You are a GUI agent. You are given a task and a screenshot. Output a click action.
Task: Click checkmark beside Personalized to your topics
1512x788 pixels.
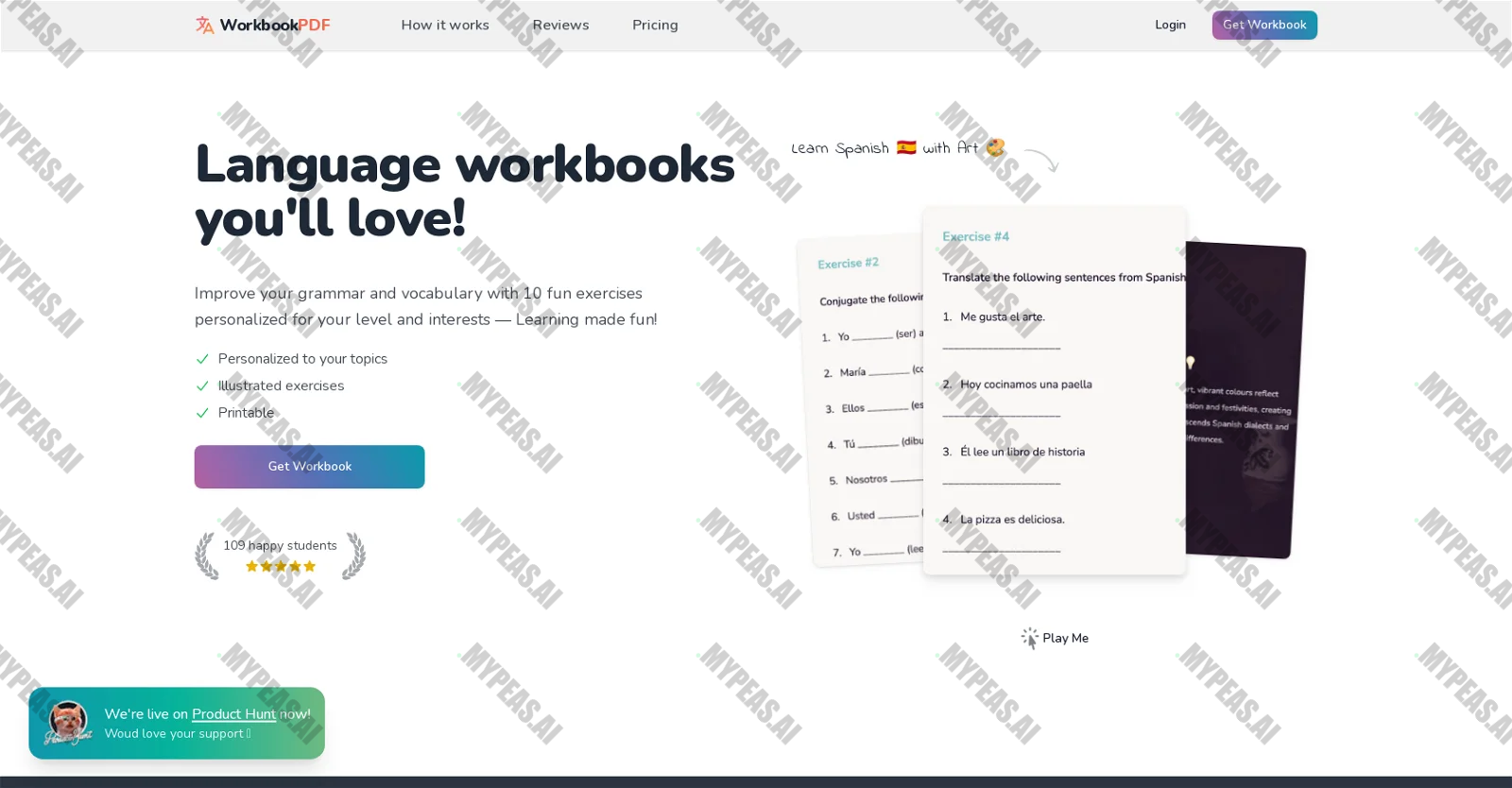(202, 359)
